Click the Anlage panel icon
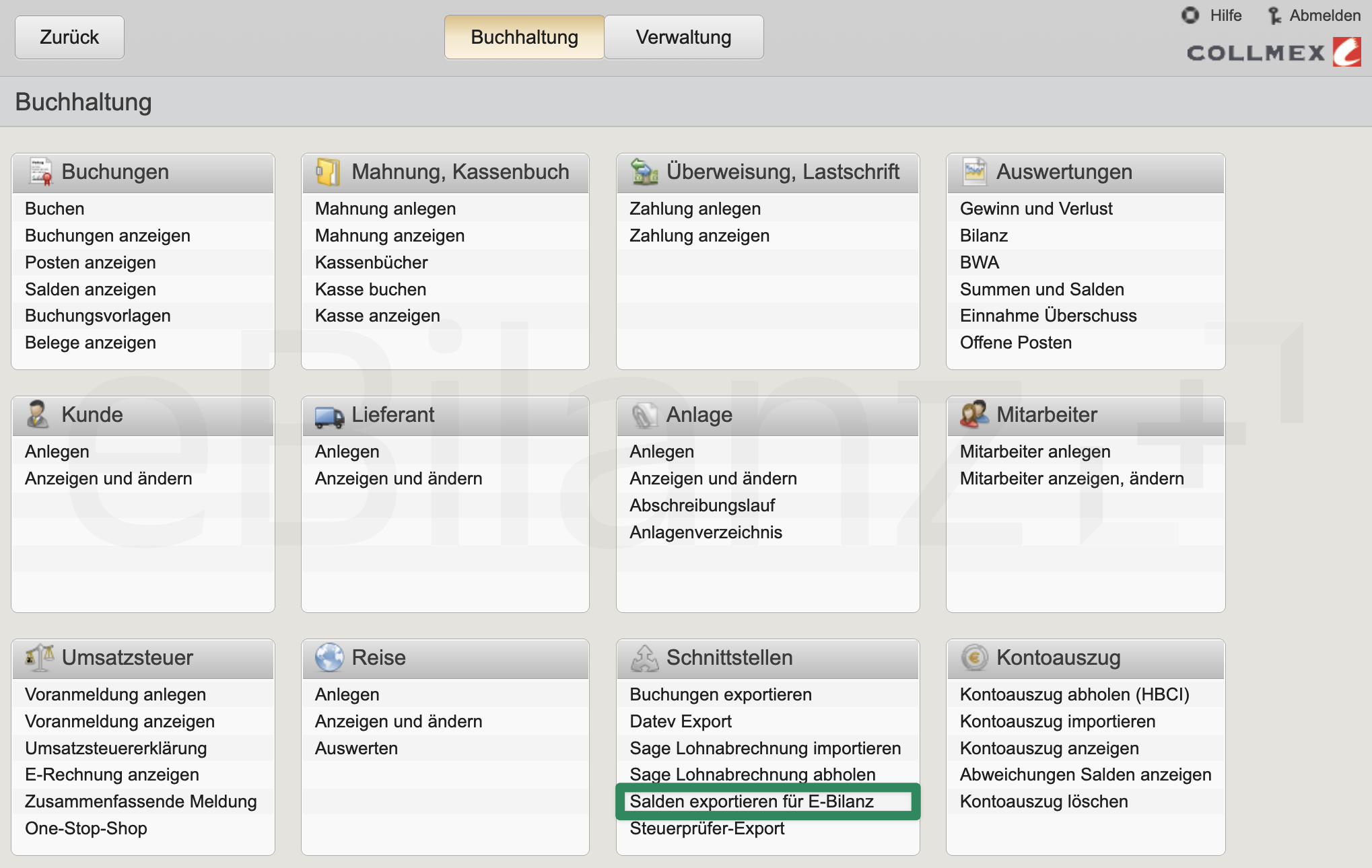Screen dimensions: 1372x868 coord(644,415)
